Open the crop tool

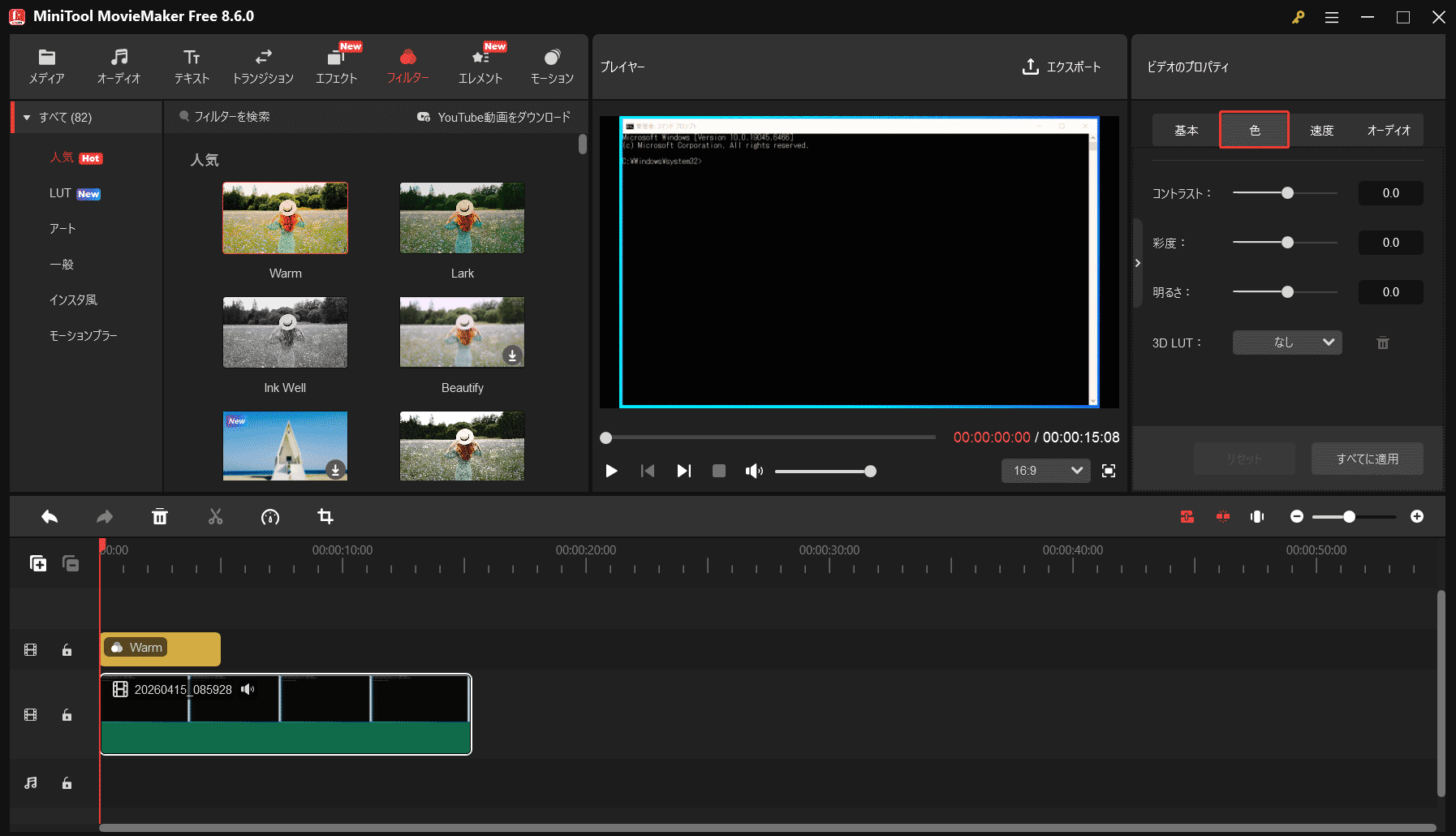[x=325, y=516]
